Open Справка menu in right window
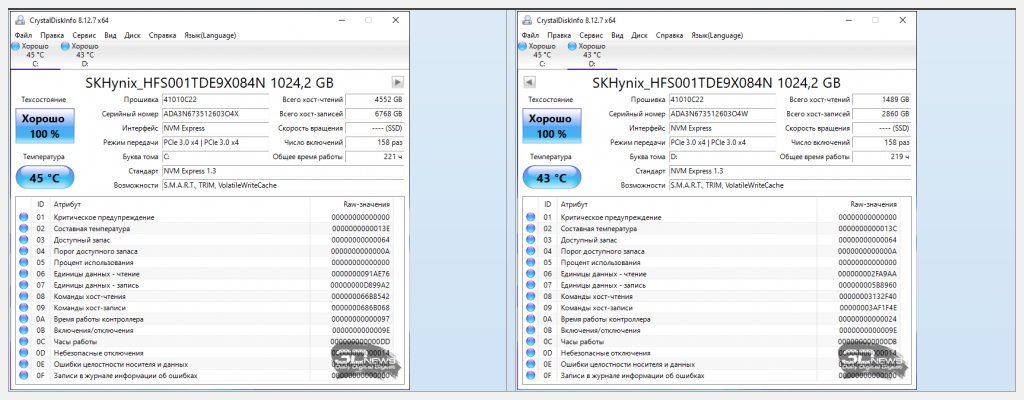This screenshot has width=1024, height=400. point(669,35)
